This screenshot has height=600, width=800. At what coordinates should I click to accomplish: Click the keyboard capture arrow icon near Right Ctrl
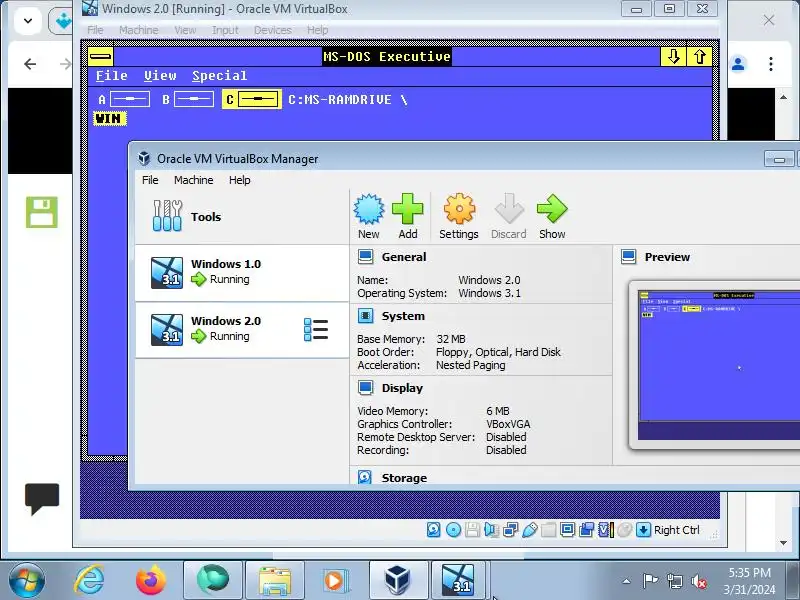pyautogui.click(x=643, y=530)
